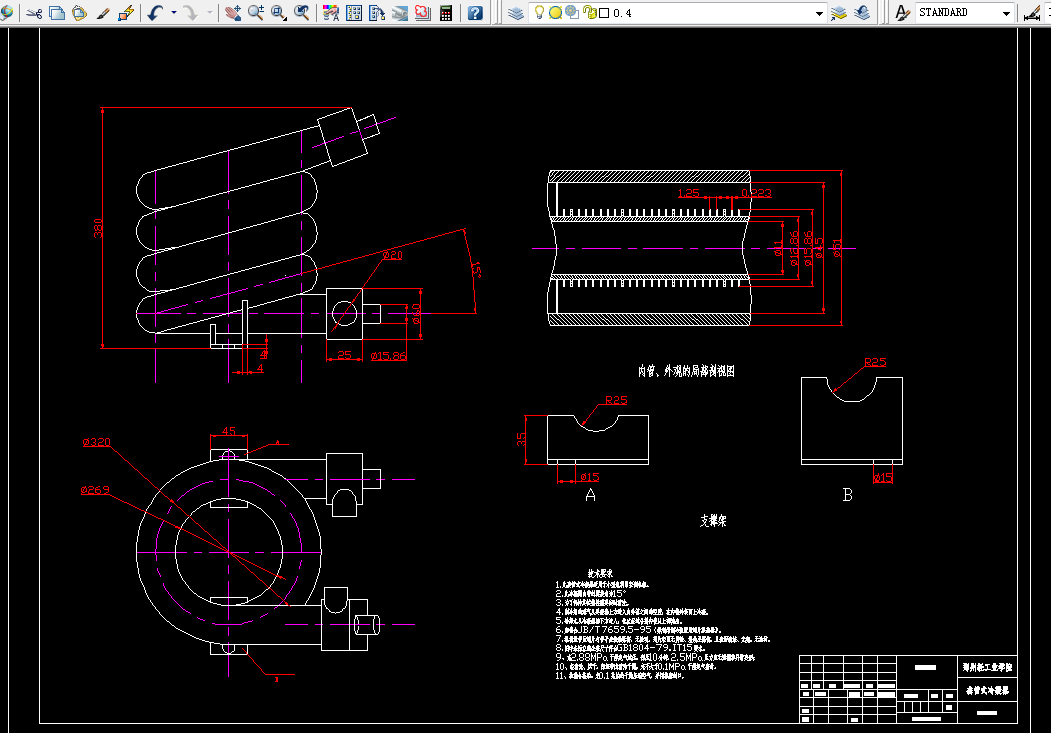Expand the layer 0.4 dropdown list
Viewport: 1051px width, 733px height.
coord(819,13)
